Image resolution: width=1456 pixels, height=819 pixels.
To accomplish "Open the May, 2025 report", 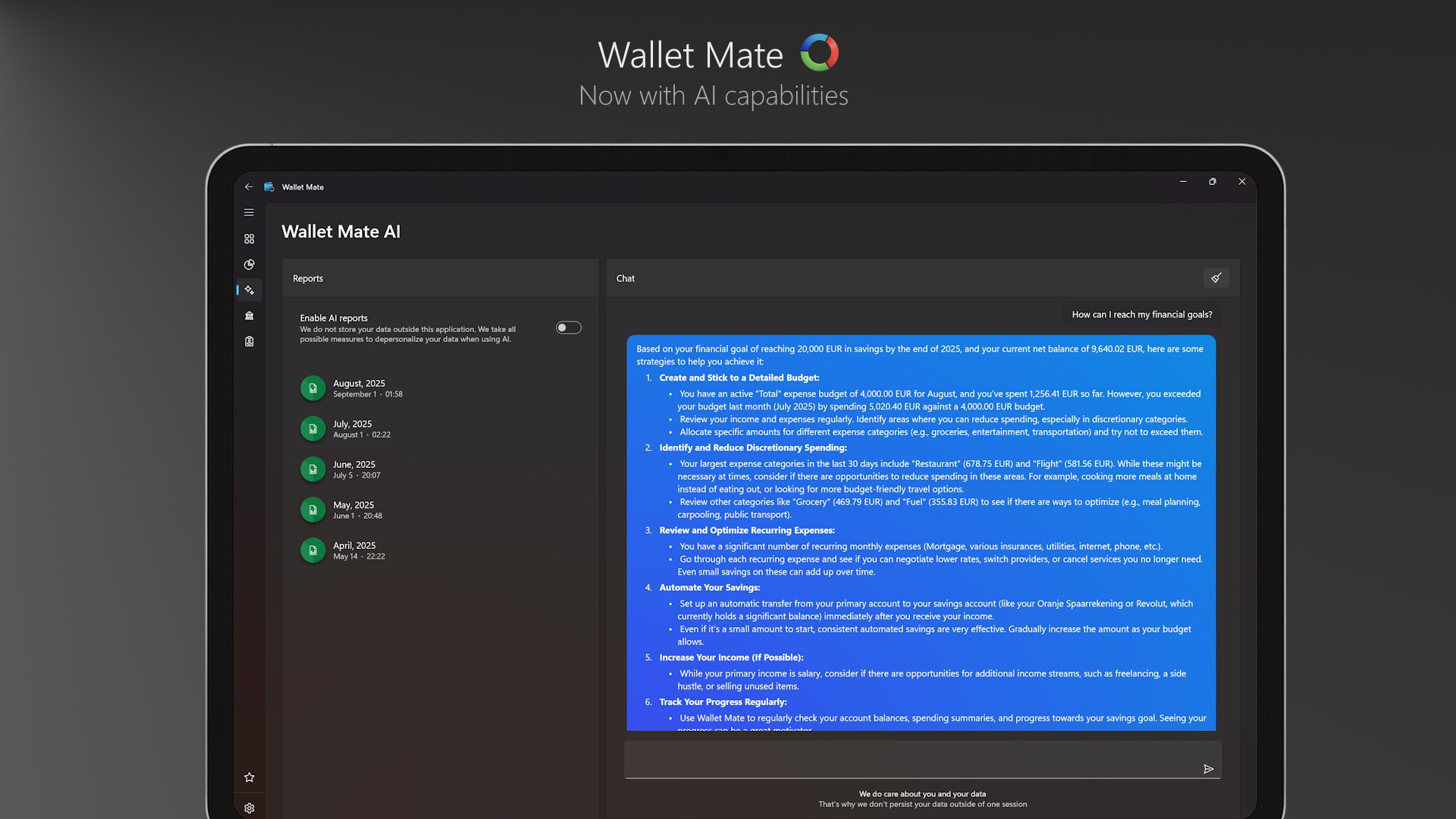I will [352, 510].
